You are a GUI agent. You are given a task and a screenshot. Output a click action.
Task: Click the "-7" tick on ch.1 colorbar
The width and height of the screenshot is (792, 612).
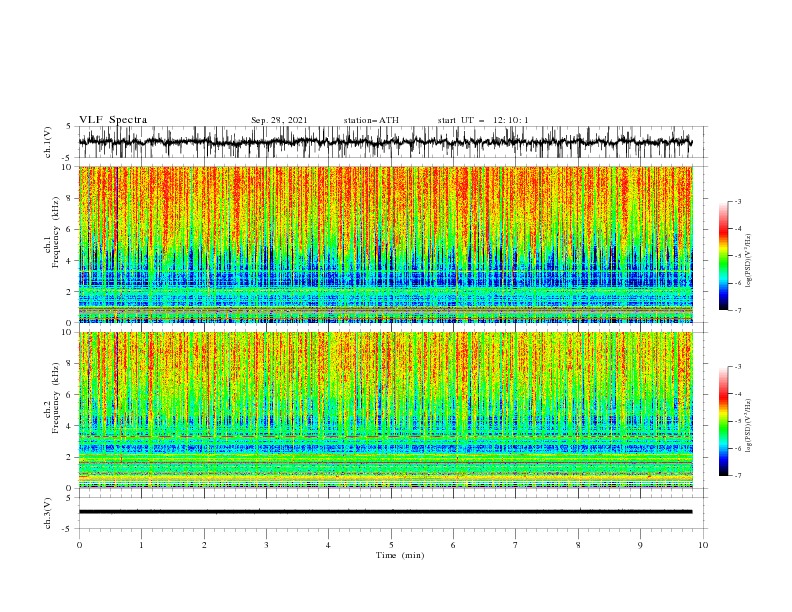coord(738,311)
